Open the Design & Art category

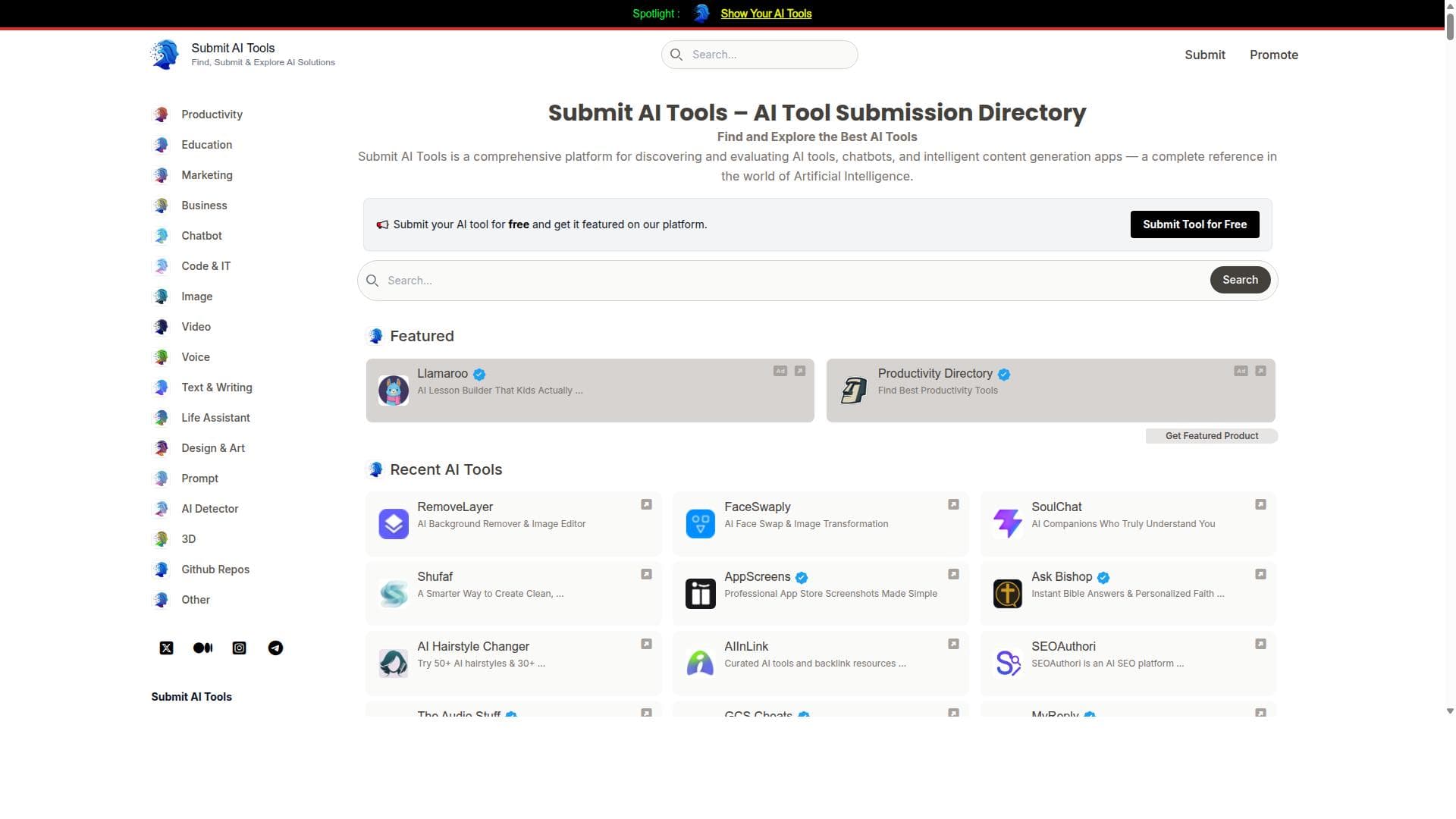click(x=213, y=448)
